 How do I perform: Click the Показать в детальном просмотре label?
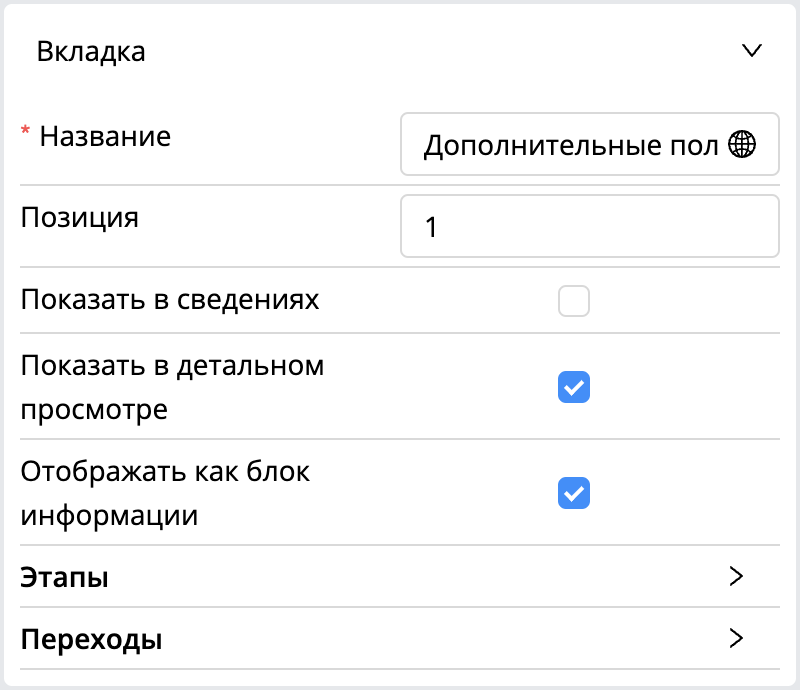click(x=172, y=387)
